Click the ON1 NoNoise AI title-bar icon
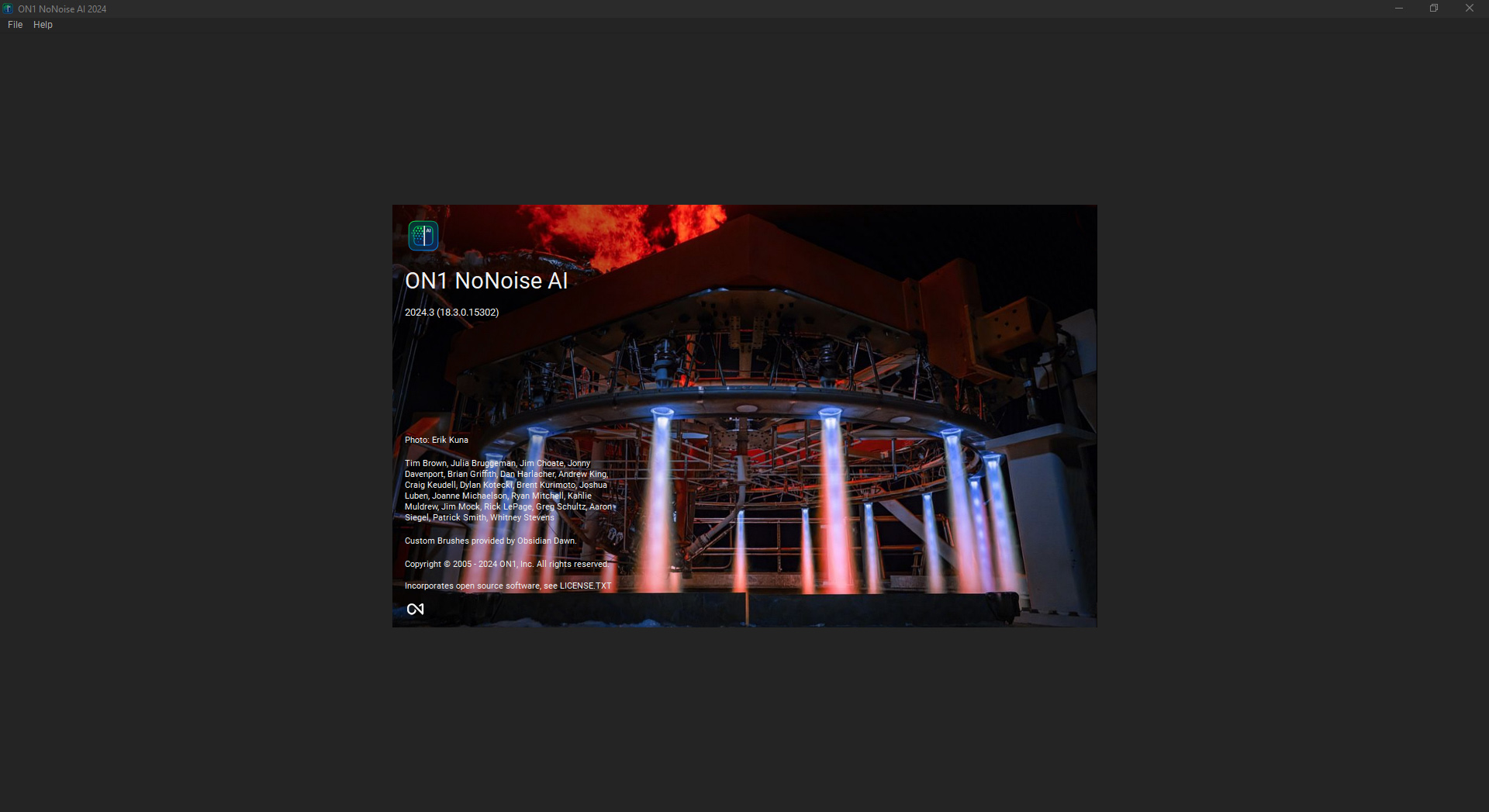 [x=8, y=9]
